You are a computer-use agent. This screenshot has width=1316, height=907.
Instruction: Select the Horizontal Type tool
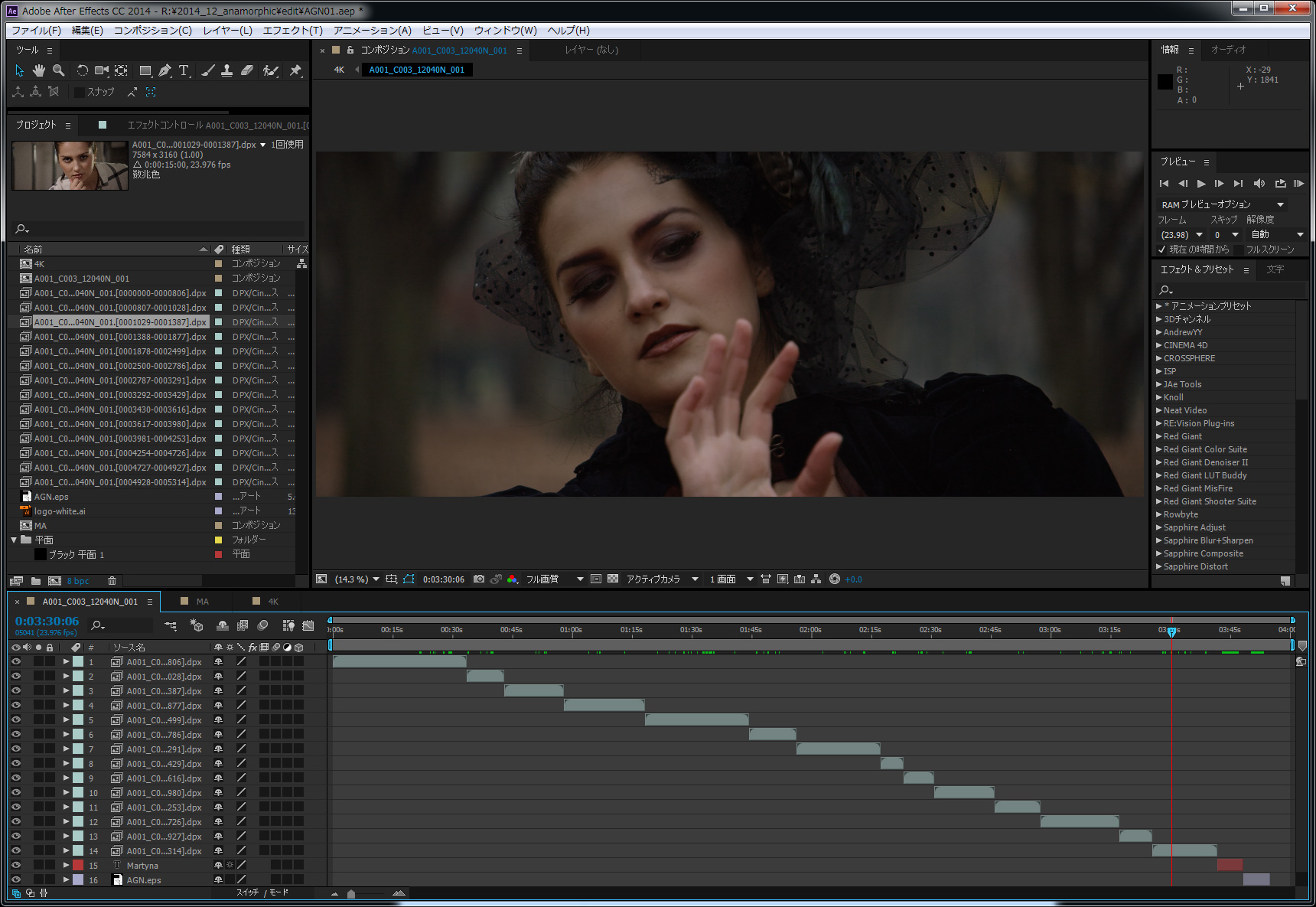point(184,70)
